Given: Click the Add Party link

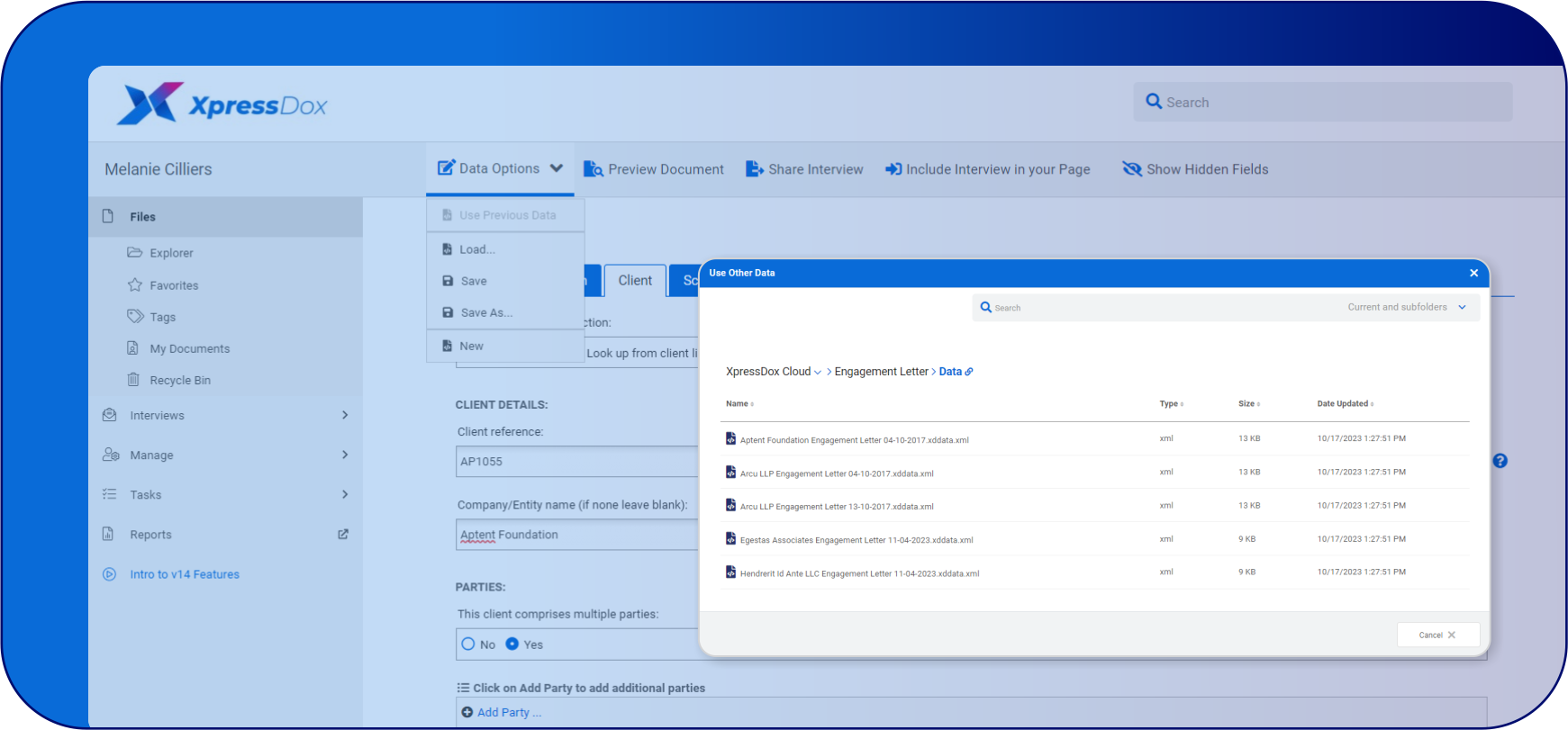Looking at the screenshot, I should [x=509, y=712].
